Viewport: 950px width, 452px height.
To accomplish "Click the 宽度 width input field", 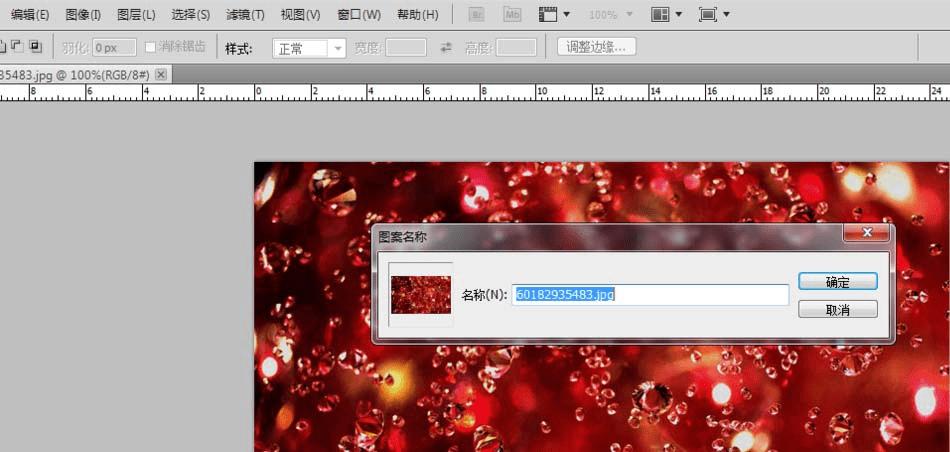I will (406, 47).
